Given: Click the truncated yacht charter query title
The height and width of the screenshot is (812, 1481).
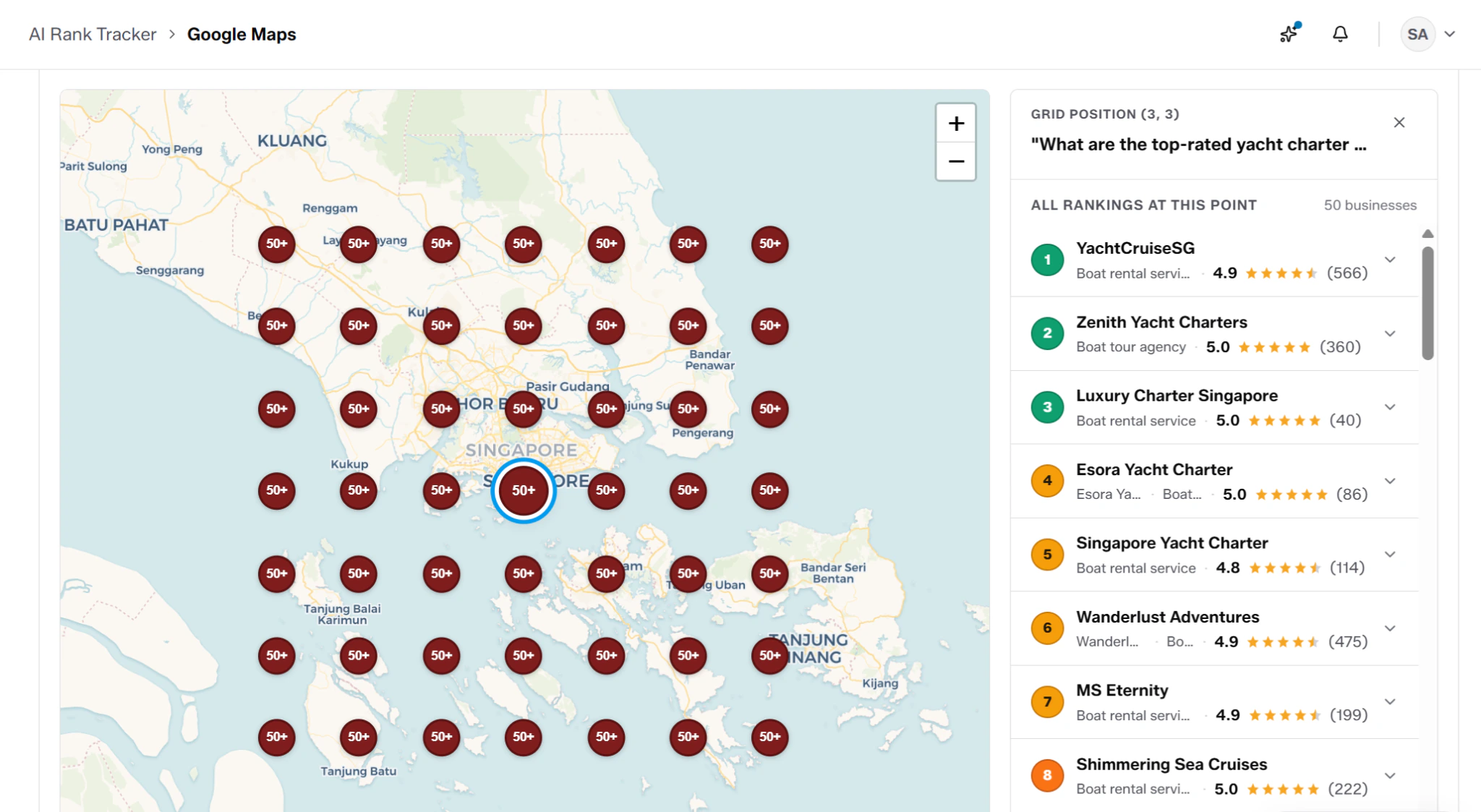Looking at the screenshot, I should click(1198, 145).
